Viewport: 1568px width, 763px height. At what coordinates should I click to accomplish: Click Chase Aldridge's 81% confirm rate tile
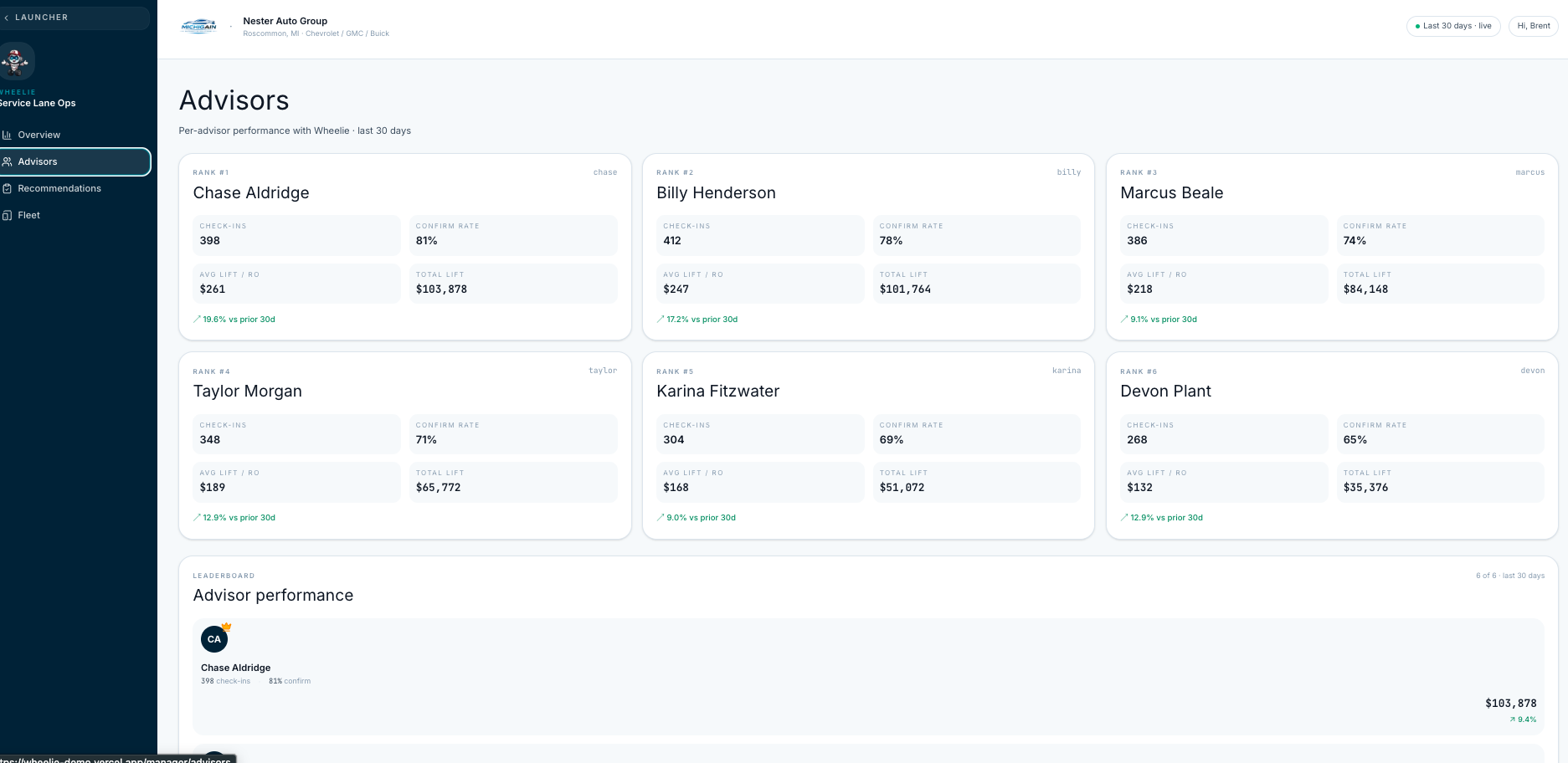513,235
